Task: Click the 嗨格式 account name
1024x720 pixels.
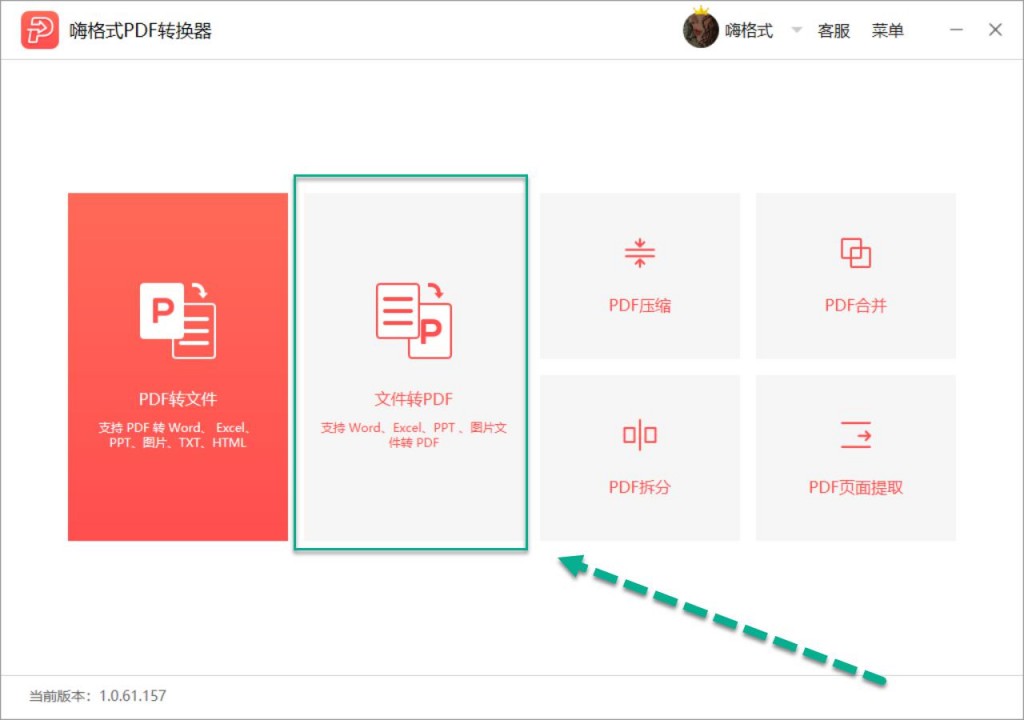Action: 749,31
